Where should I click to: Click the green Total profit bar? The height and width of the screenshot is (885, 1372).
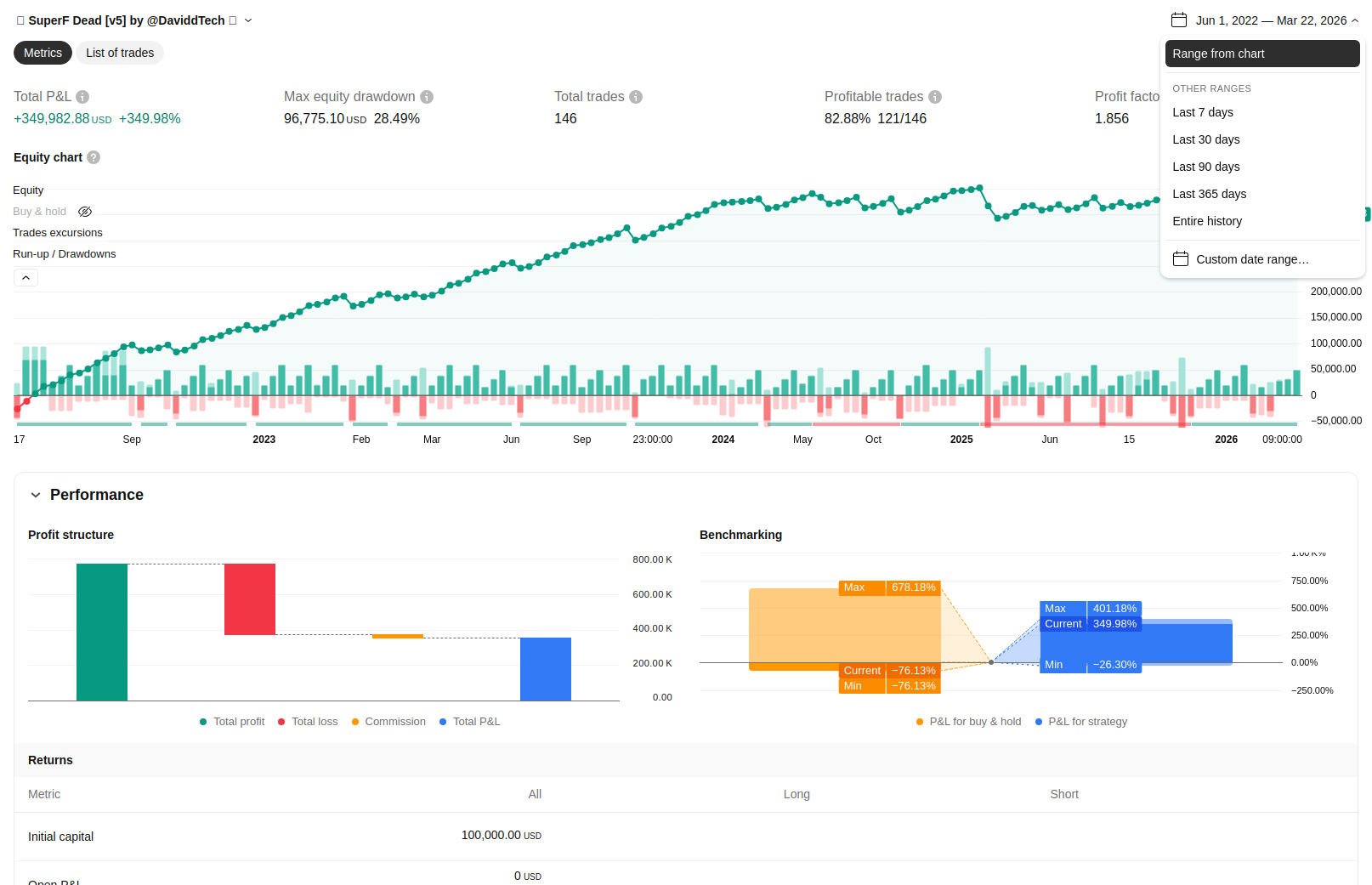click(x=102, y=632)
